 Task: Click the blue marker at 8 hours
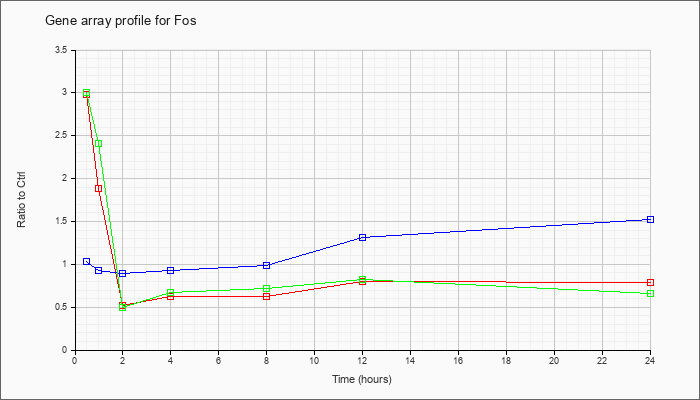(x=266, y=265)
